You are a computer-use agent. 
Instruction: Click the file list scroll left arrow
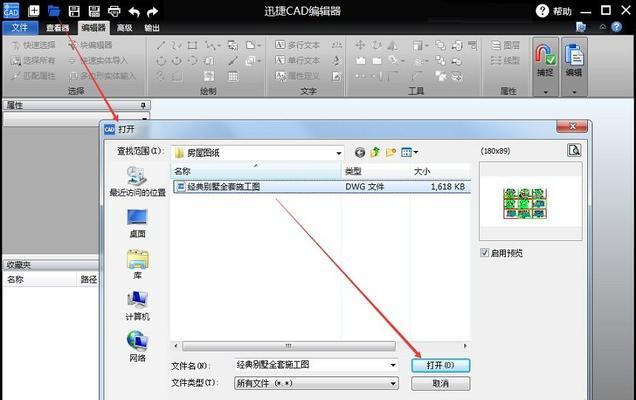click(176, 346)
